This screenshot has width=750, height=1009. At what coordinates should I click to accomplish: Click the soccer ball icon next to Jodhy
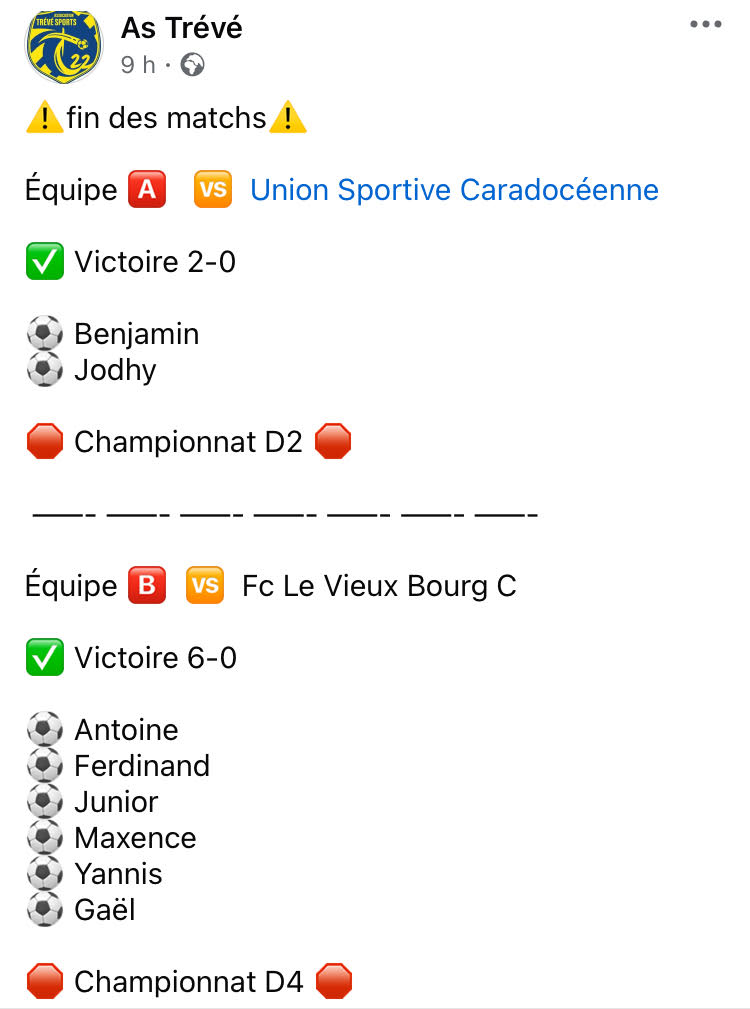45,369
